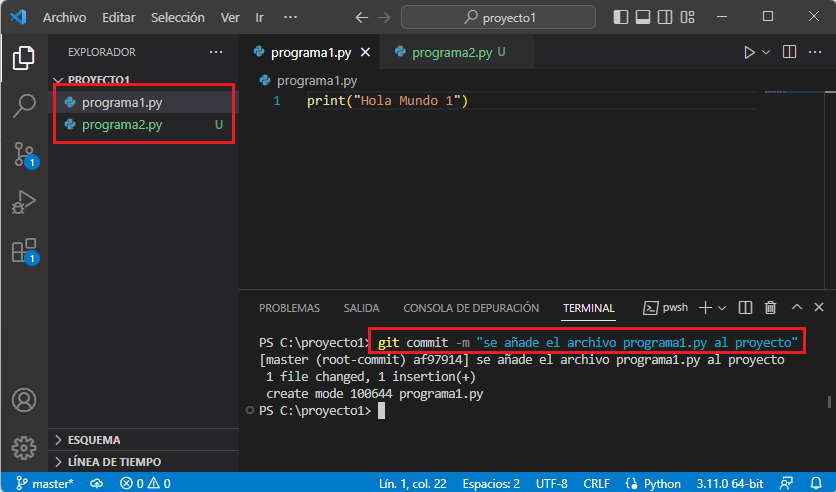This screenshot has height=492, width=836.
Task: Click Lín. 1, col. 22 cursor position
Action: click(x=412, y=483)
